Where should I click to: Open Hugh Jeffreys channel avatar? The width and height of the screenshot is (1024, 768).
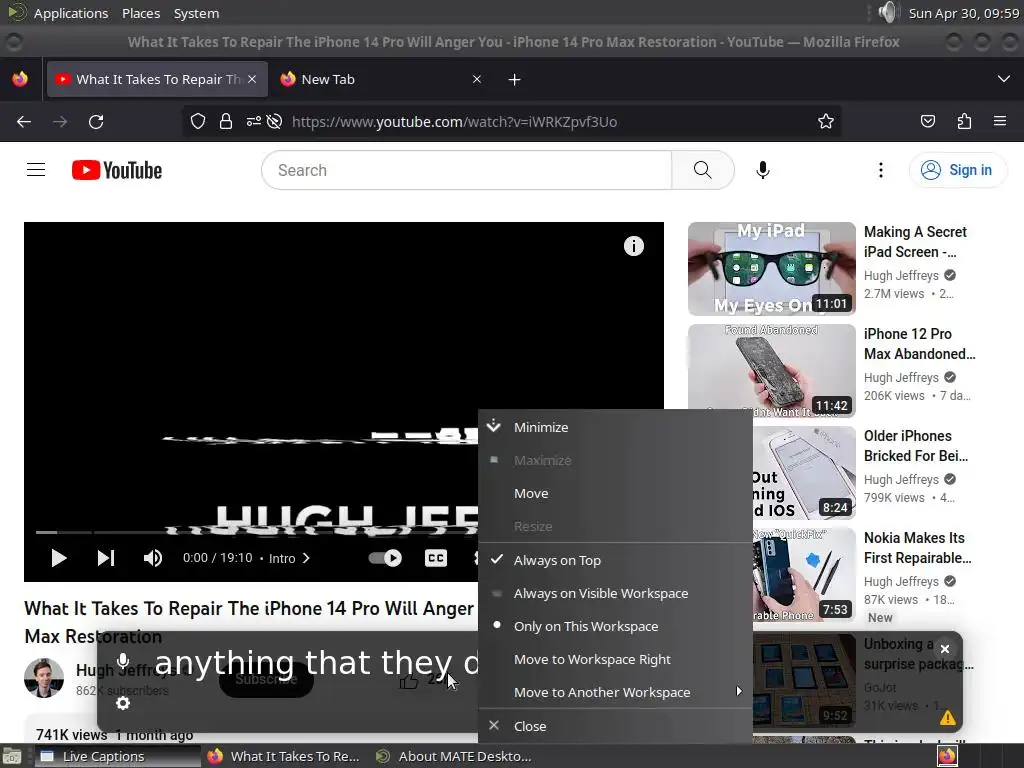tap(44, 678)
